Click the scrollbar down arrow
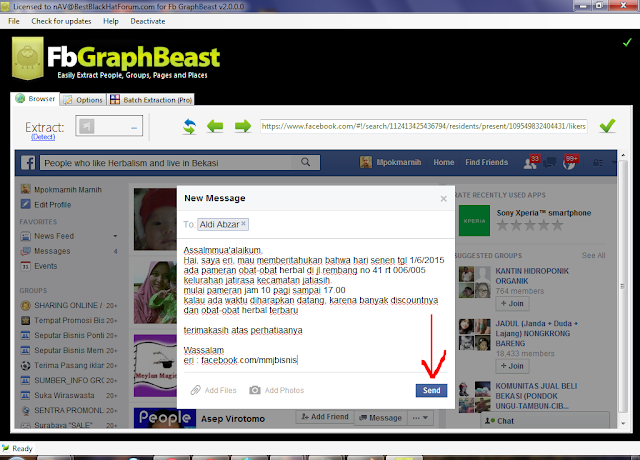 pyautogui.click(x=623, y=423)
